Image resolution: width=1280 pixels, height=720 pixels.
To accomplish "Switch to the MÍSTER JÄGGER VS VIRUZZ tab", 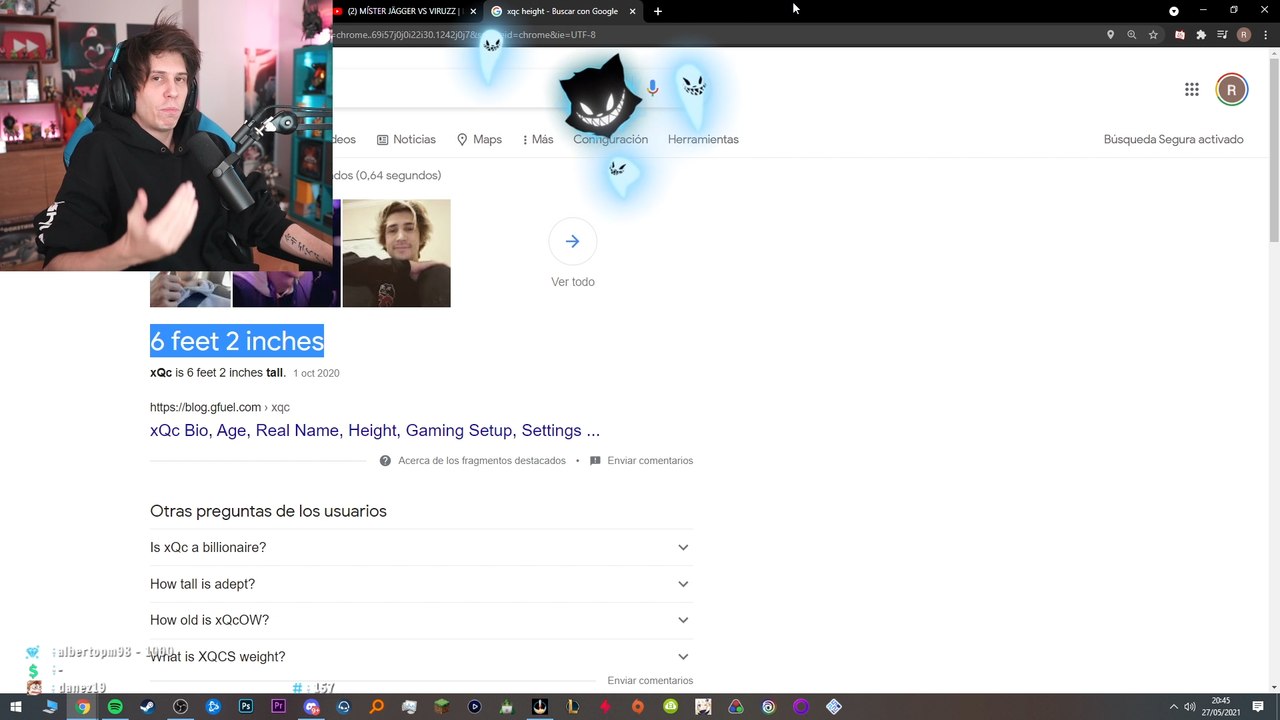I will point(405,11).
